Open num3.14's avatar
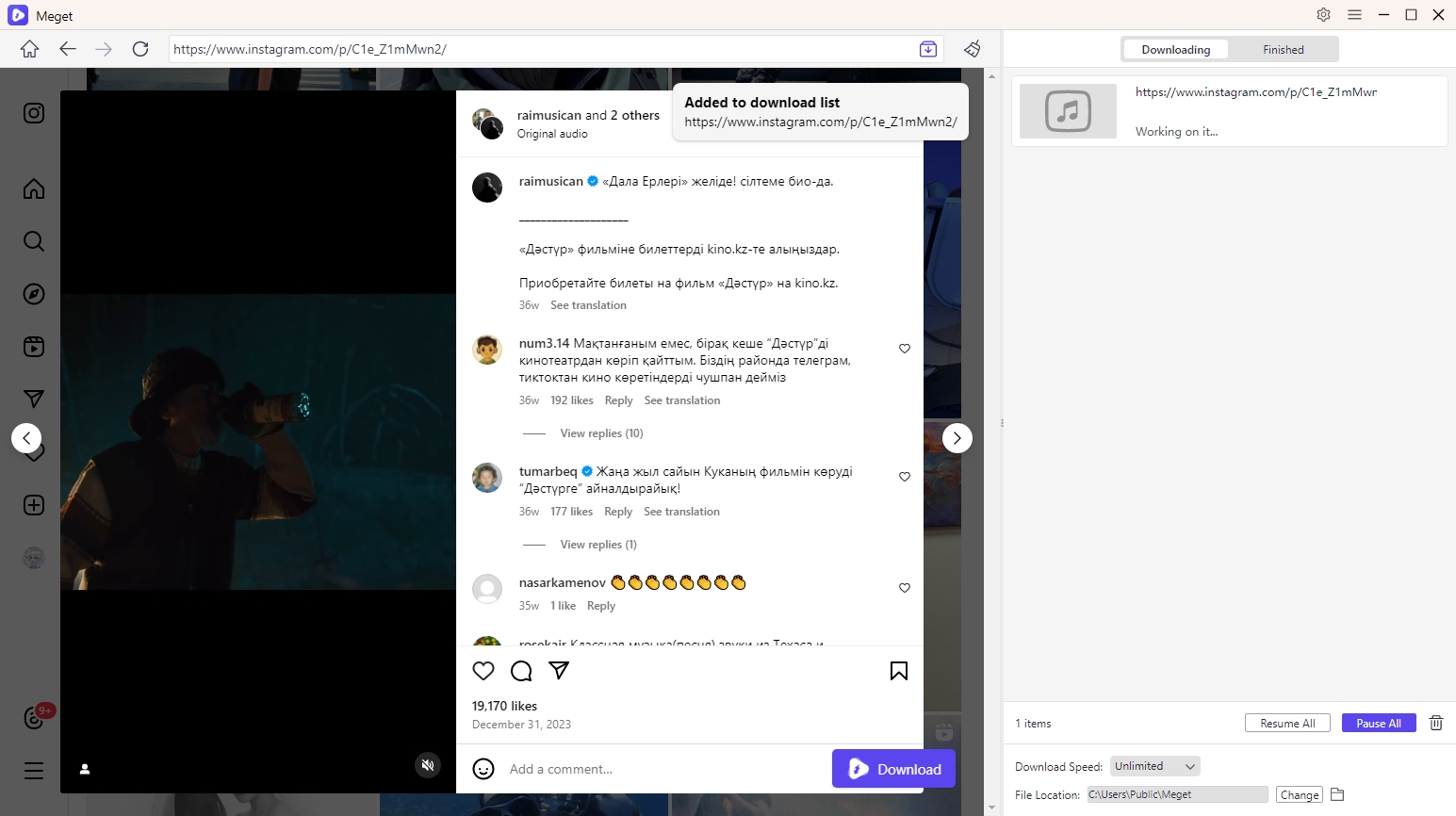 point(487,350)
